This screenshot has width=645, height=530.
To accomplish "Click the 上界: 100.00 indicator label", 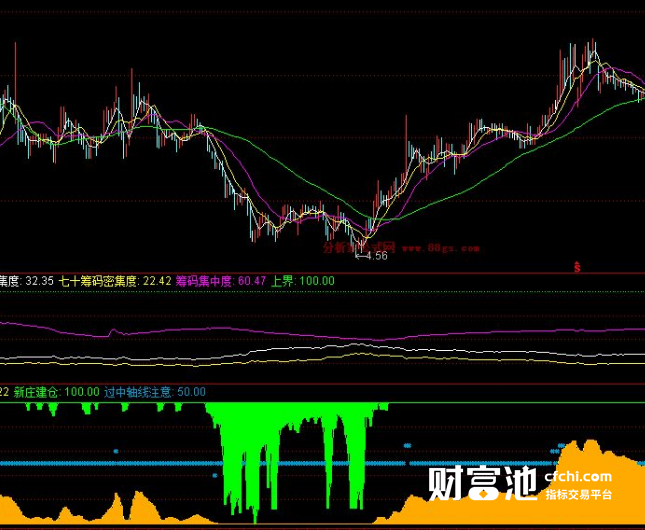I will (x=303, y=281).
